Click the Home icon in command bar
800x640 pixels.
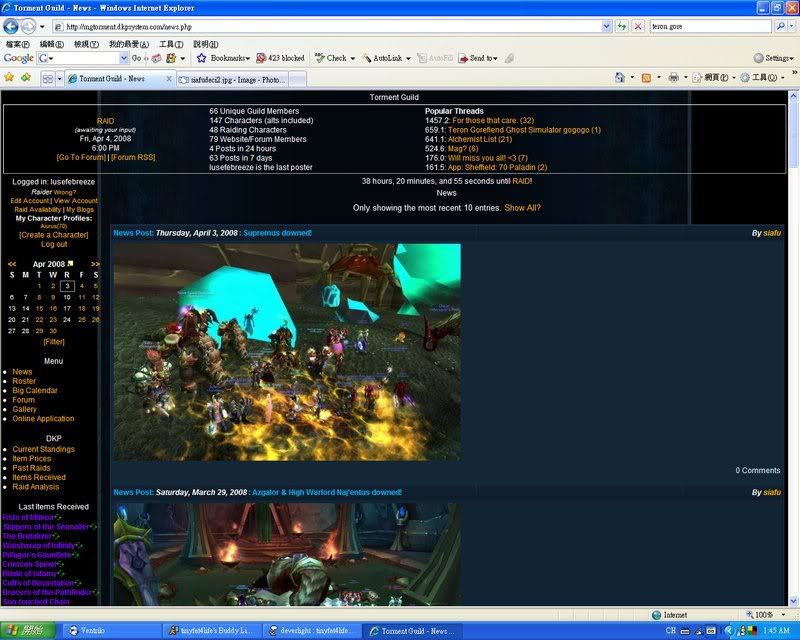619,78
